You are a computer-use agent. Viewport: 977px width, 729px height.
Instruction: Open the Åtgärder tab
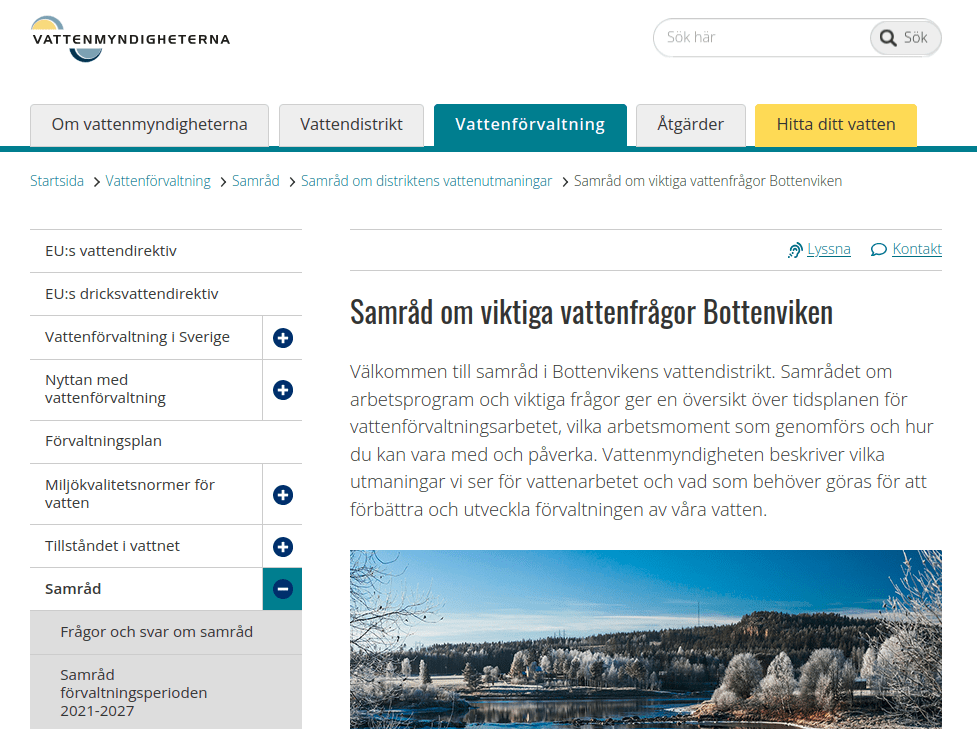pos(690,125)
